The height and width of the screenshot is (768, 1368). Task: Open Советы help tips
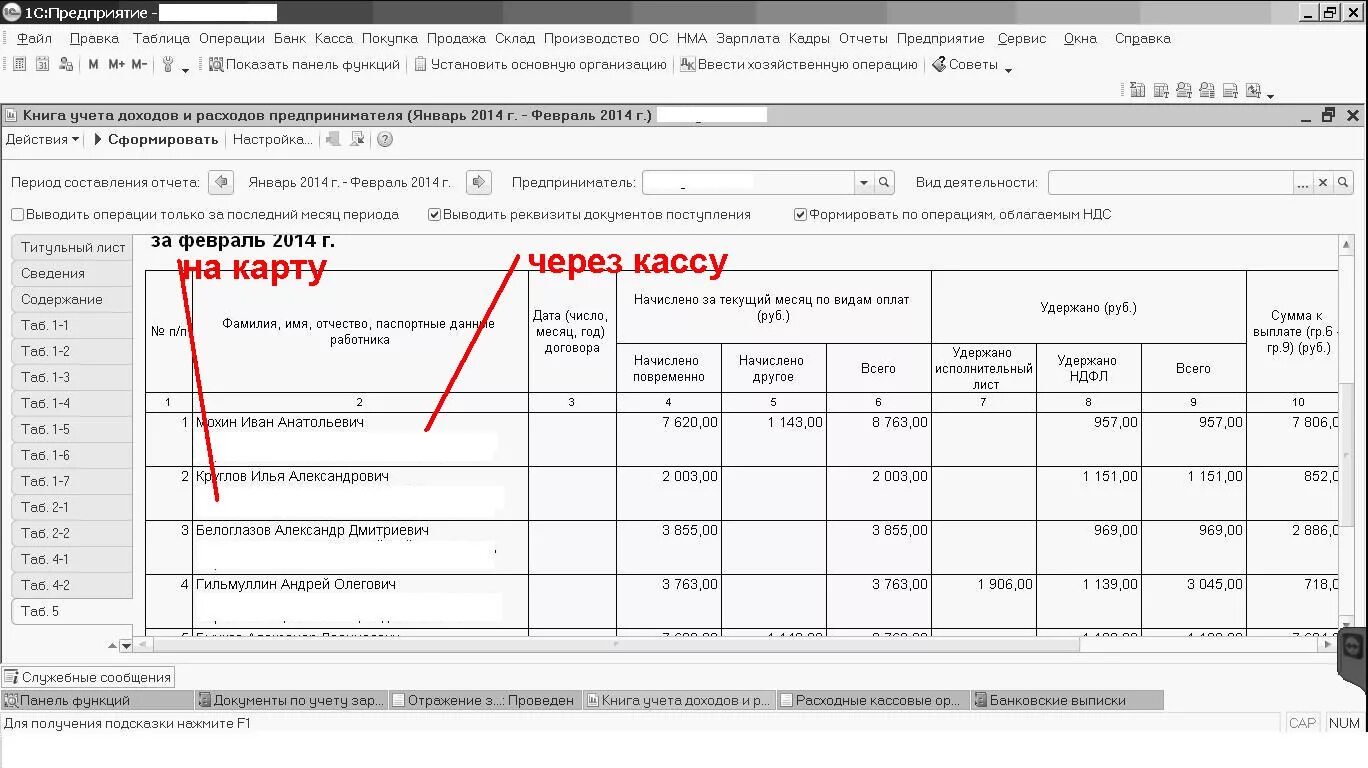(x=965, y=65)
